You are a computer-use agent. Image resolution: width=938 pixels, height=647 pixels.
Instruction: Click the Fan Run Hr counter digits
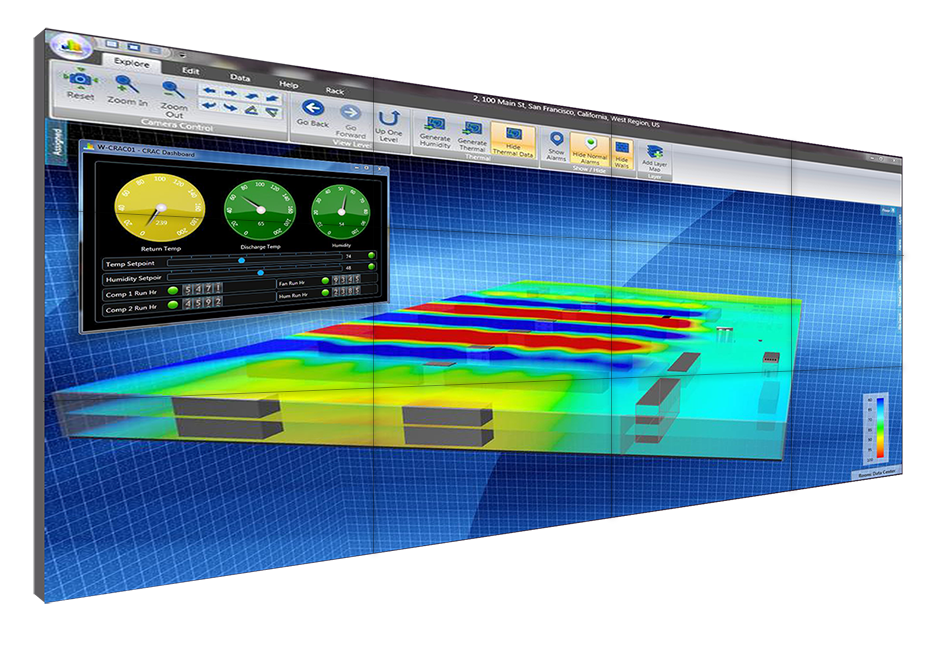click(346, 280)
